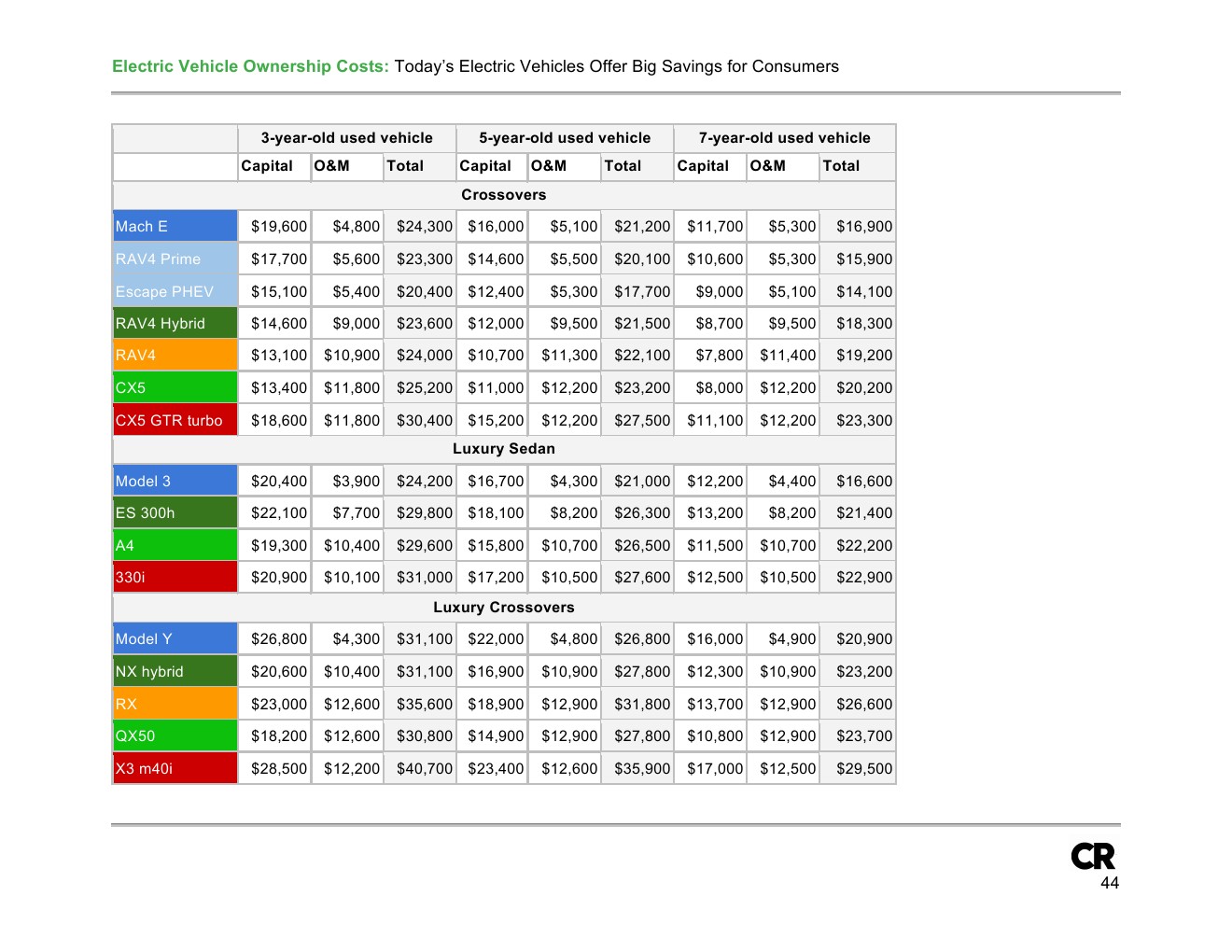1232x952 pixels.
Task: Select the red X3 m40i row label
Action: (175, 769)
